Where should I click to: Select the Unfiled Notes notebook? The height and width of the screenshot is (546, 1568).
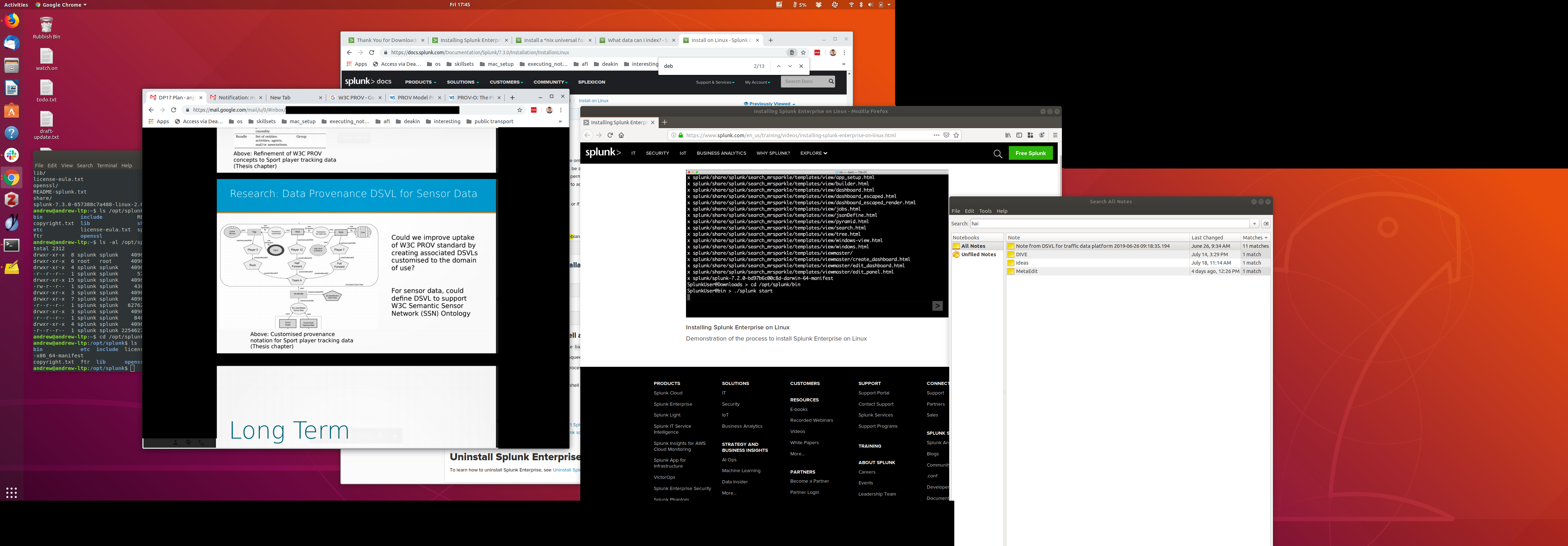[x=978, y=254]
